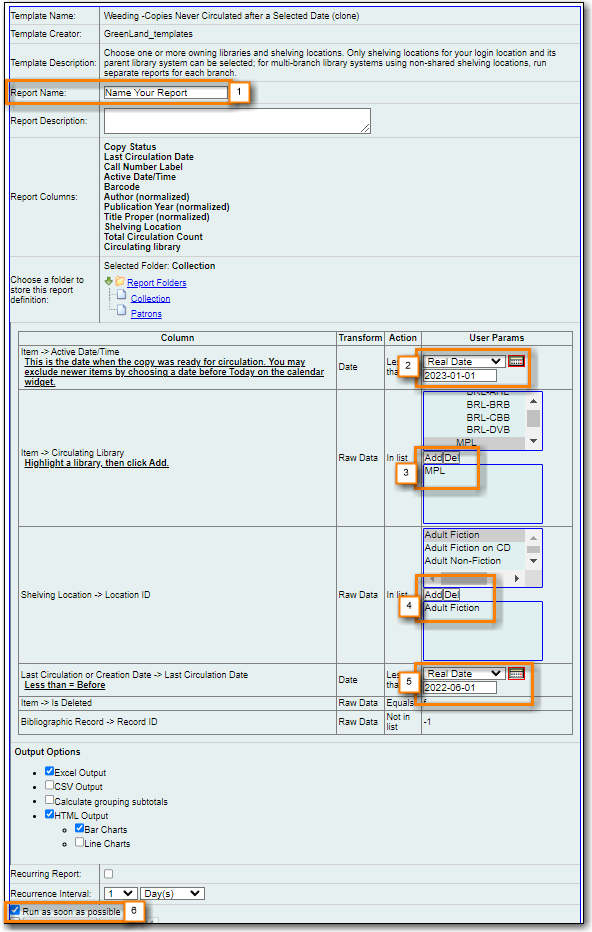Toggle the Bar Charts checkbox

click(79, 828)
